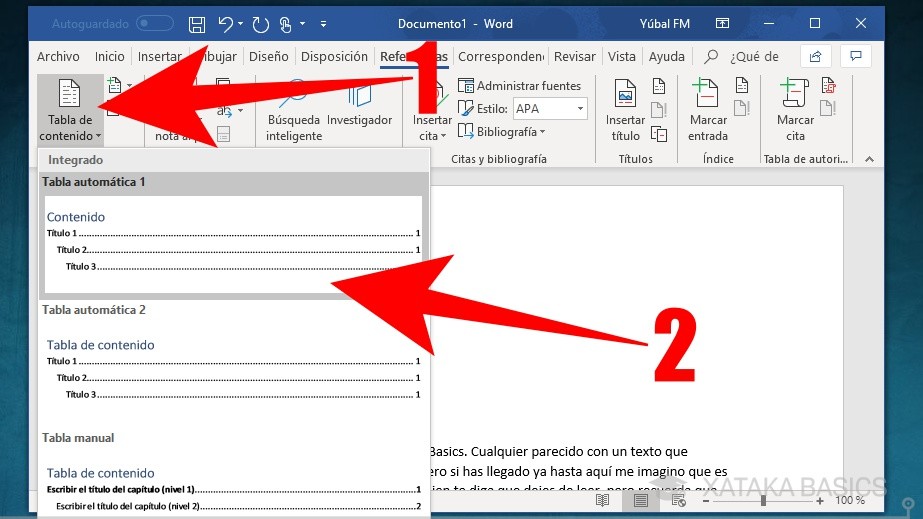Toggle the Autoguardado switch
Image resolution: width=923 pixels, height=519 pixels.
(155, 24)
